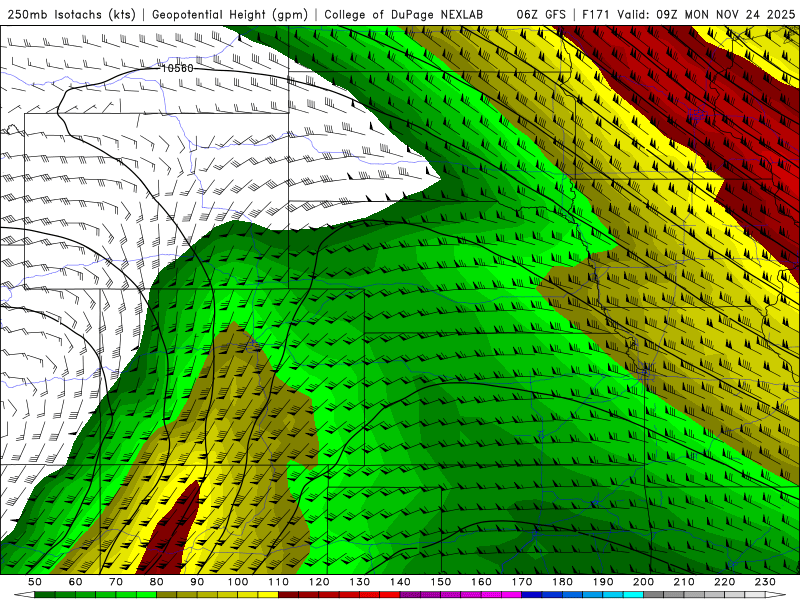Select the bright red swatch just before 140
Image resolution: width=800 pixels, height=600 pixels.
click(x=389, y=595)
